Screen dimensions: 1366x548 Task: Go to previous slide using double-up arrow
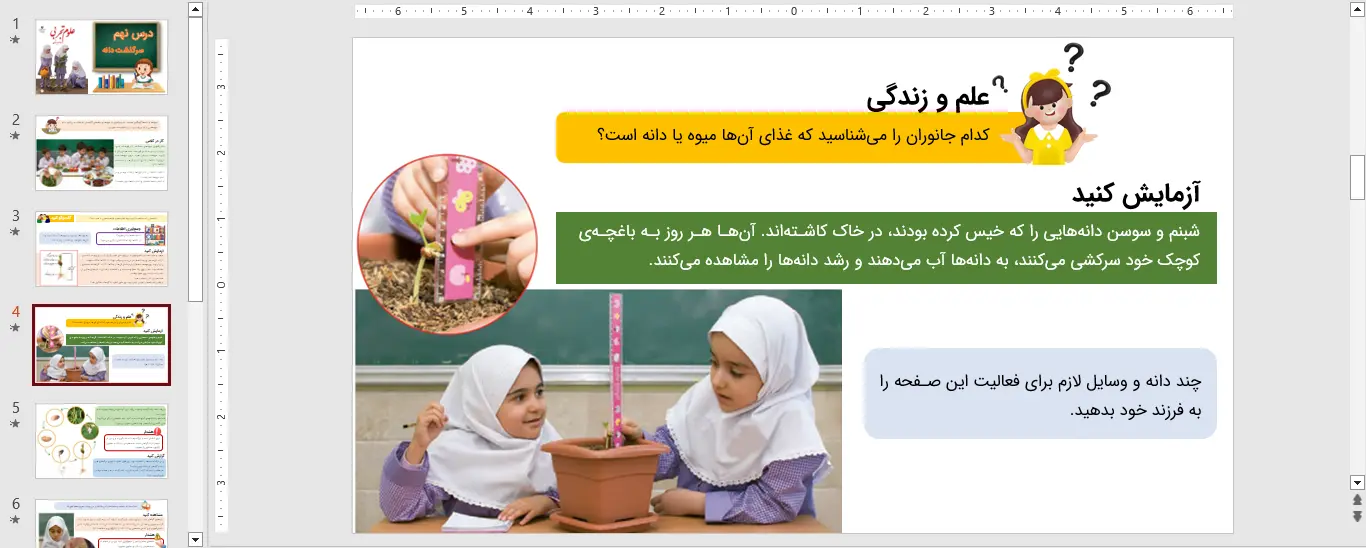(x=1357, y=500)
